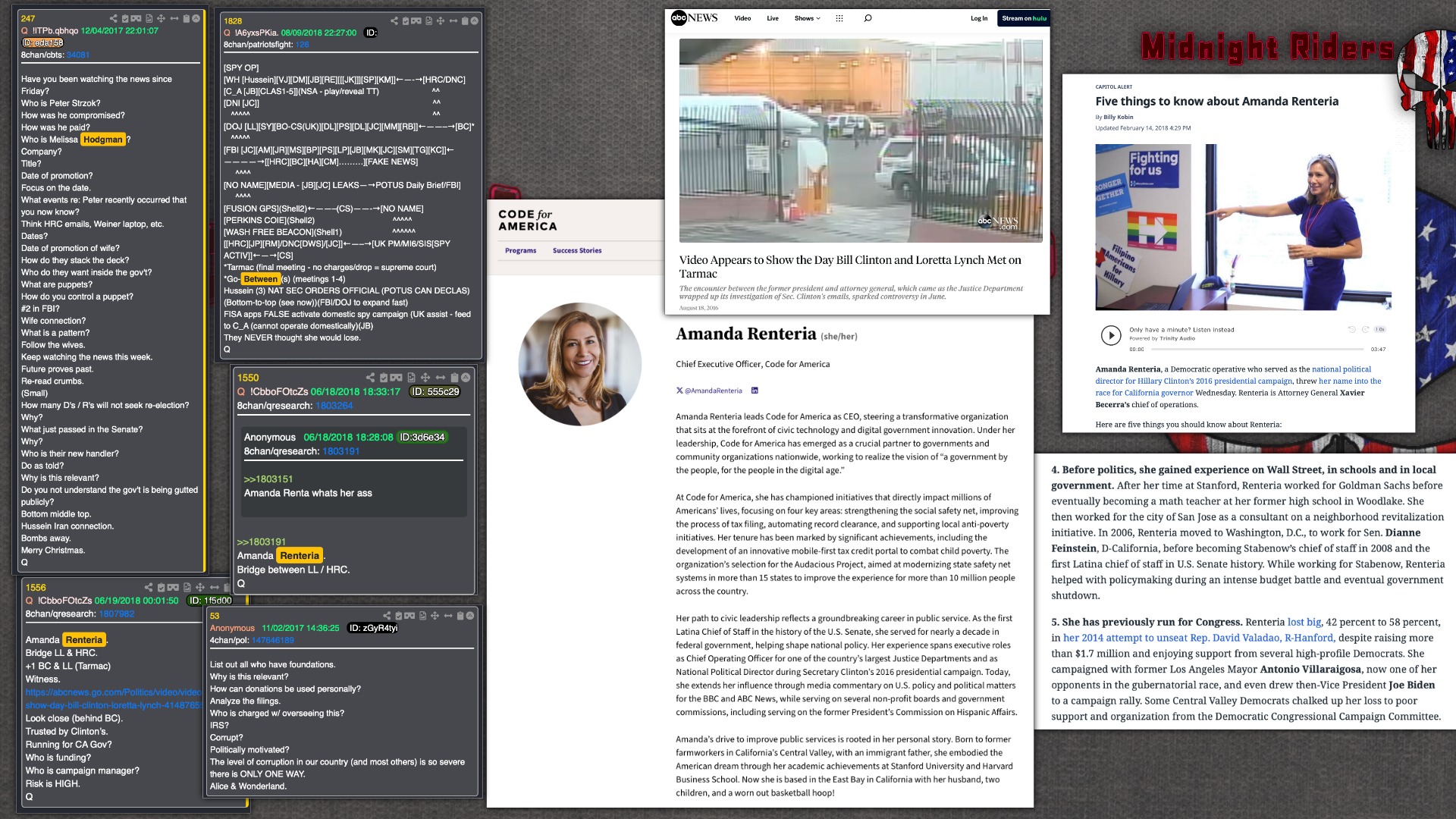Viewport: 1456px width, 819px height.
Task: Open the qresearch post number 1803264 link
Action: pyautogui.click(x=334, y=406)
